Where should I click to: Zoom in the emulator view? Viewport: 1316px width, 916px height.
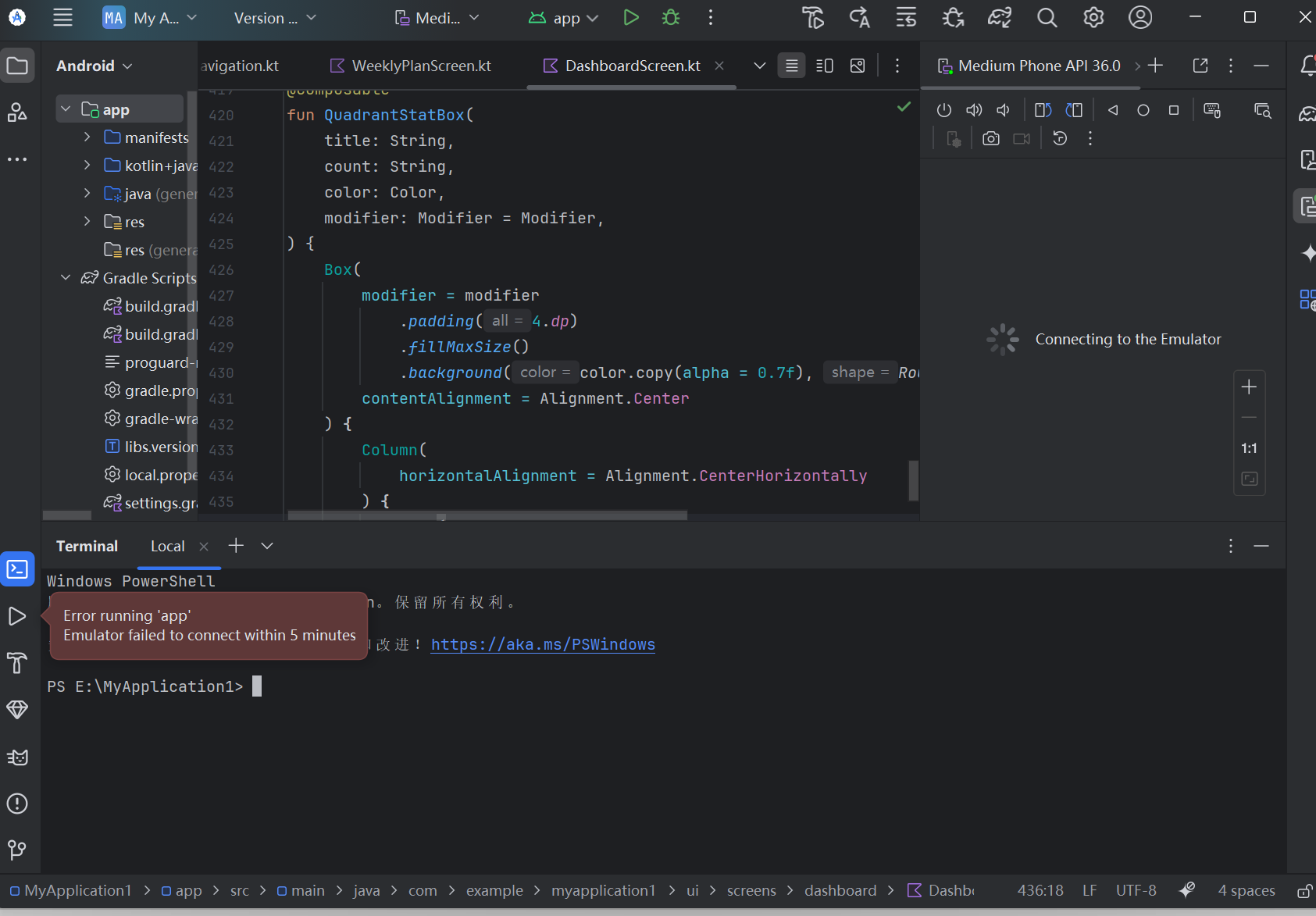(x=1250, y=387)
